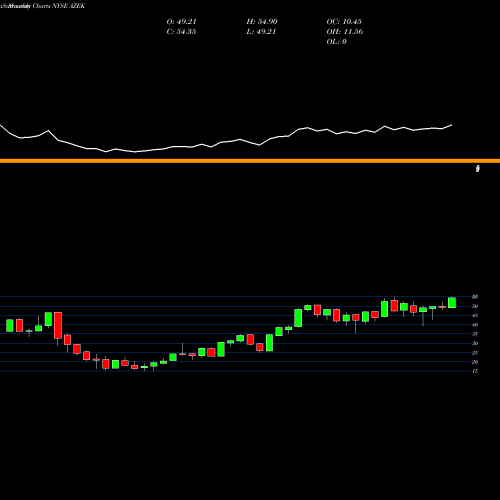Select the tall red candle falling from 46 to 32

[58, 326]
